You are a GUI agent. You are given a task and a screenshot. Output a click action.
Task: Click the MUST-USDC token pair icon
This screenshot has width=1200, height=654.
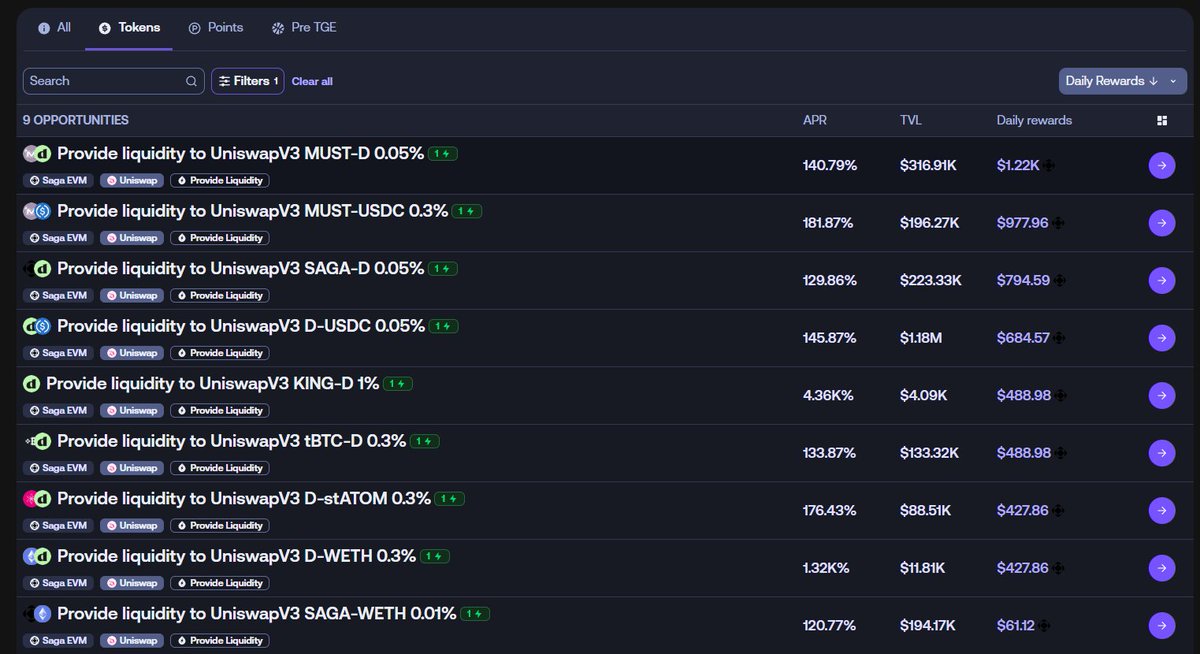click(37, 211)
